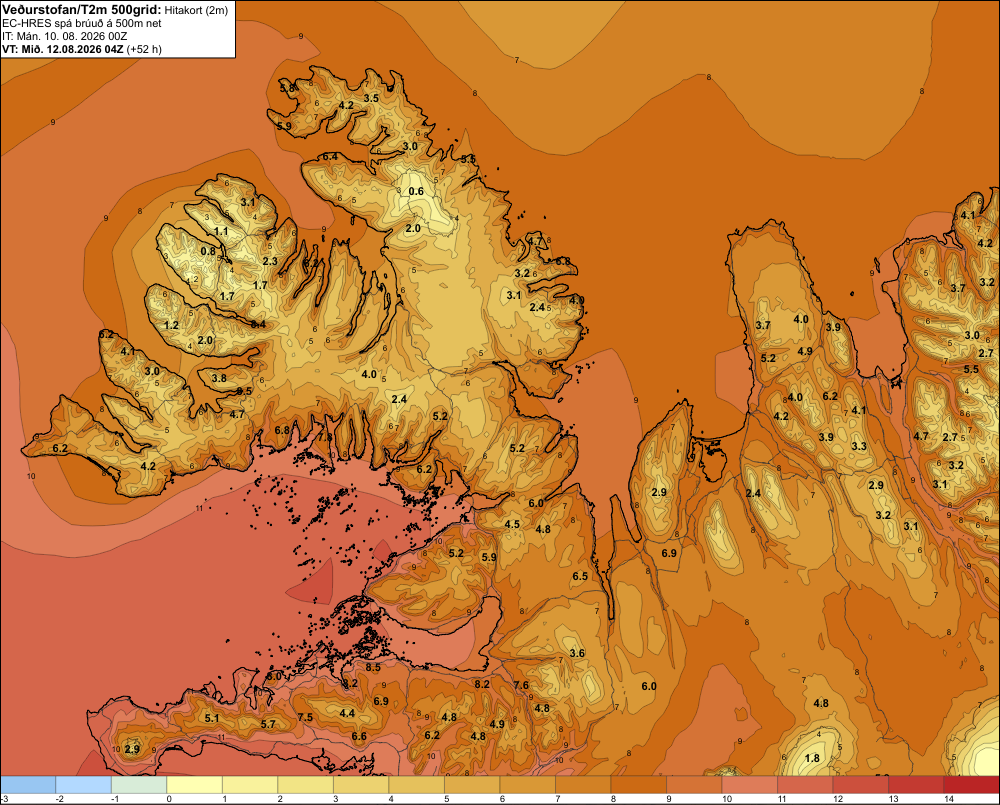Click the '5.8' temperature value
Screen dimensions: 1000x805
pos(287,88)
